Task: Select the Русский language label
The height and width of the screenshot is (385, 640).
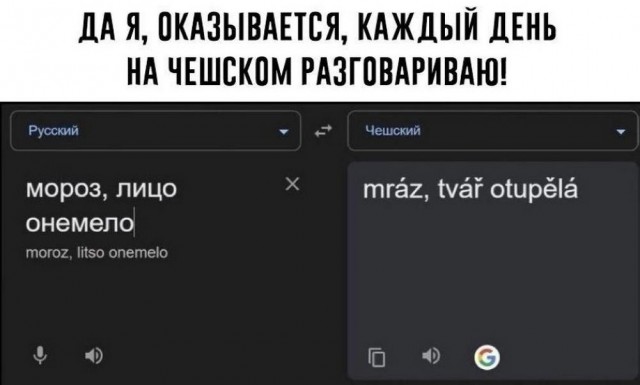Action: click(53, 131)
